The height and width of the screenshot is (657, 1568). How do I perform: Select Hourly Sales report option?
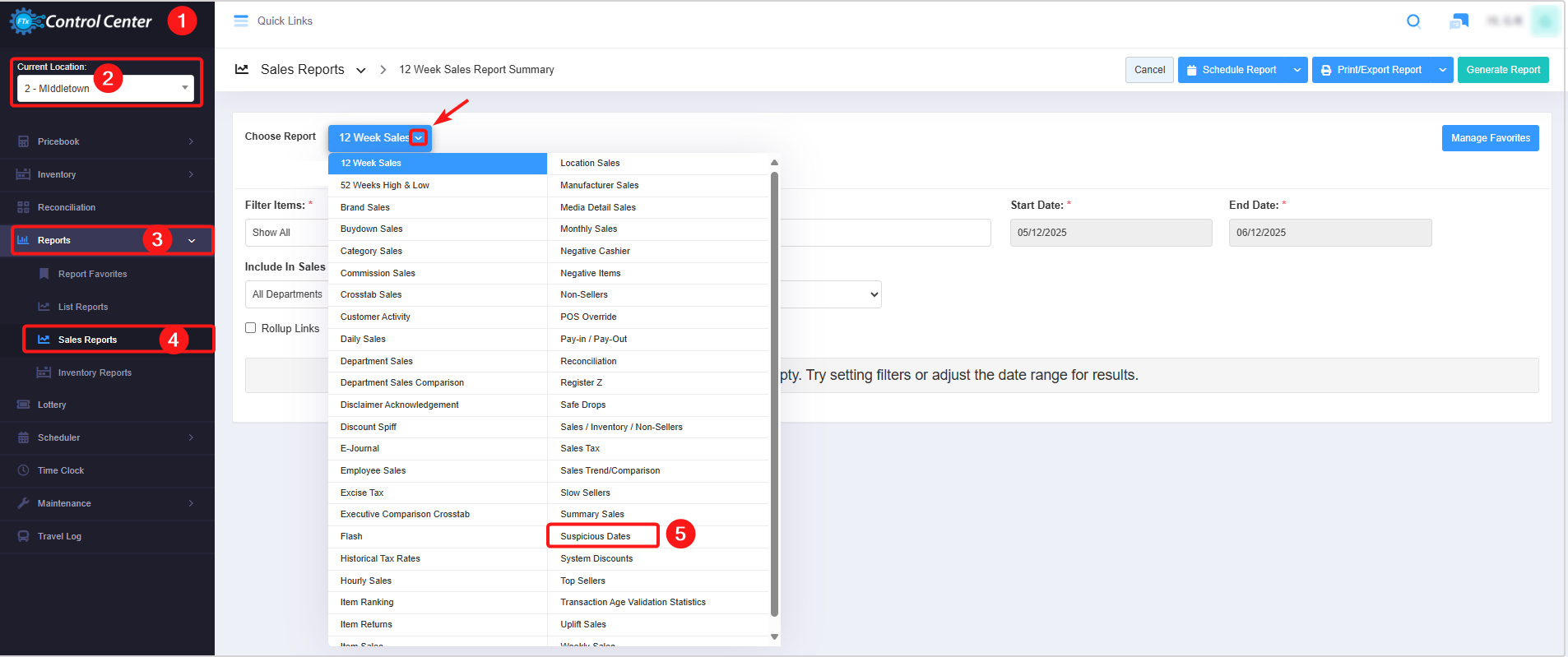366,581
